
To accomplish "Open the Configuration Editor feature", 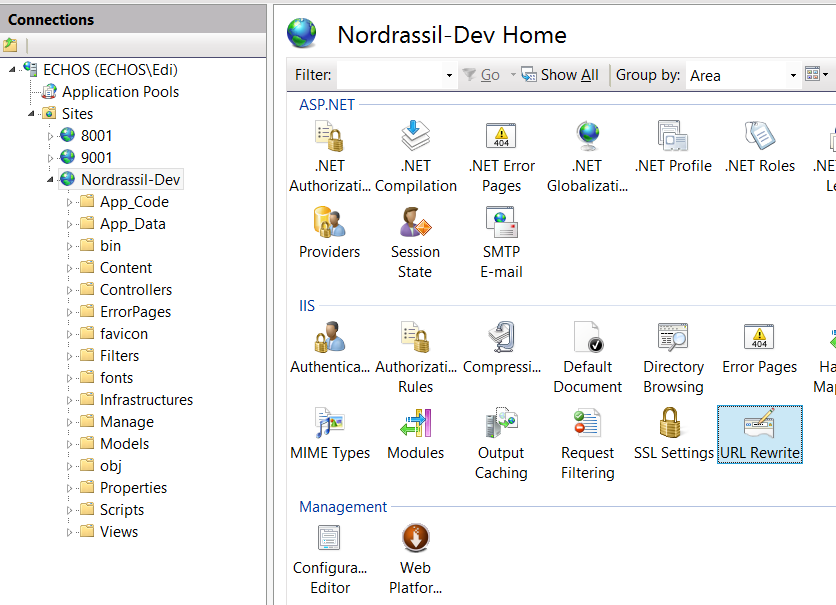I will click(329, 559).
